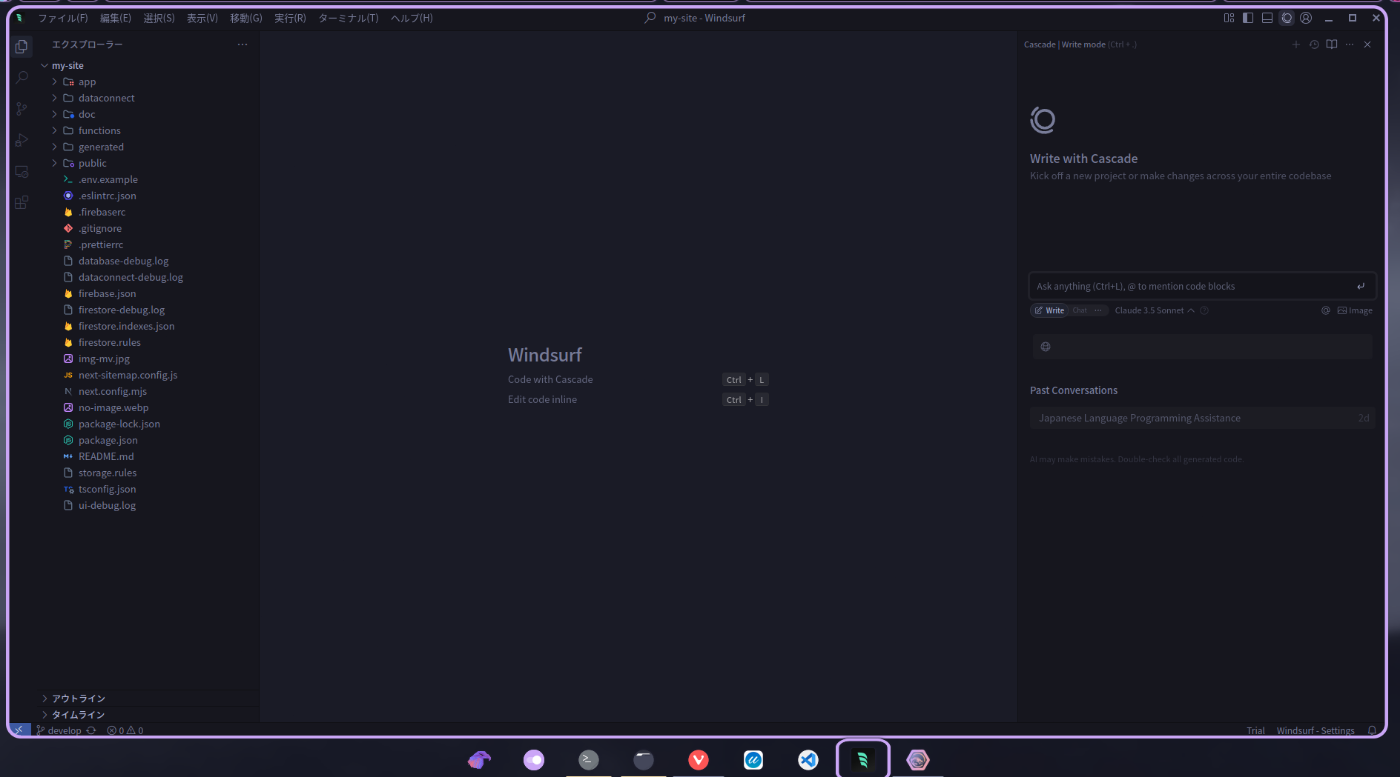Open the Extensions view in activity bar
Image resolution: width=1400 pixels, height=777 pixels.
(21, 202)
